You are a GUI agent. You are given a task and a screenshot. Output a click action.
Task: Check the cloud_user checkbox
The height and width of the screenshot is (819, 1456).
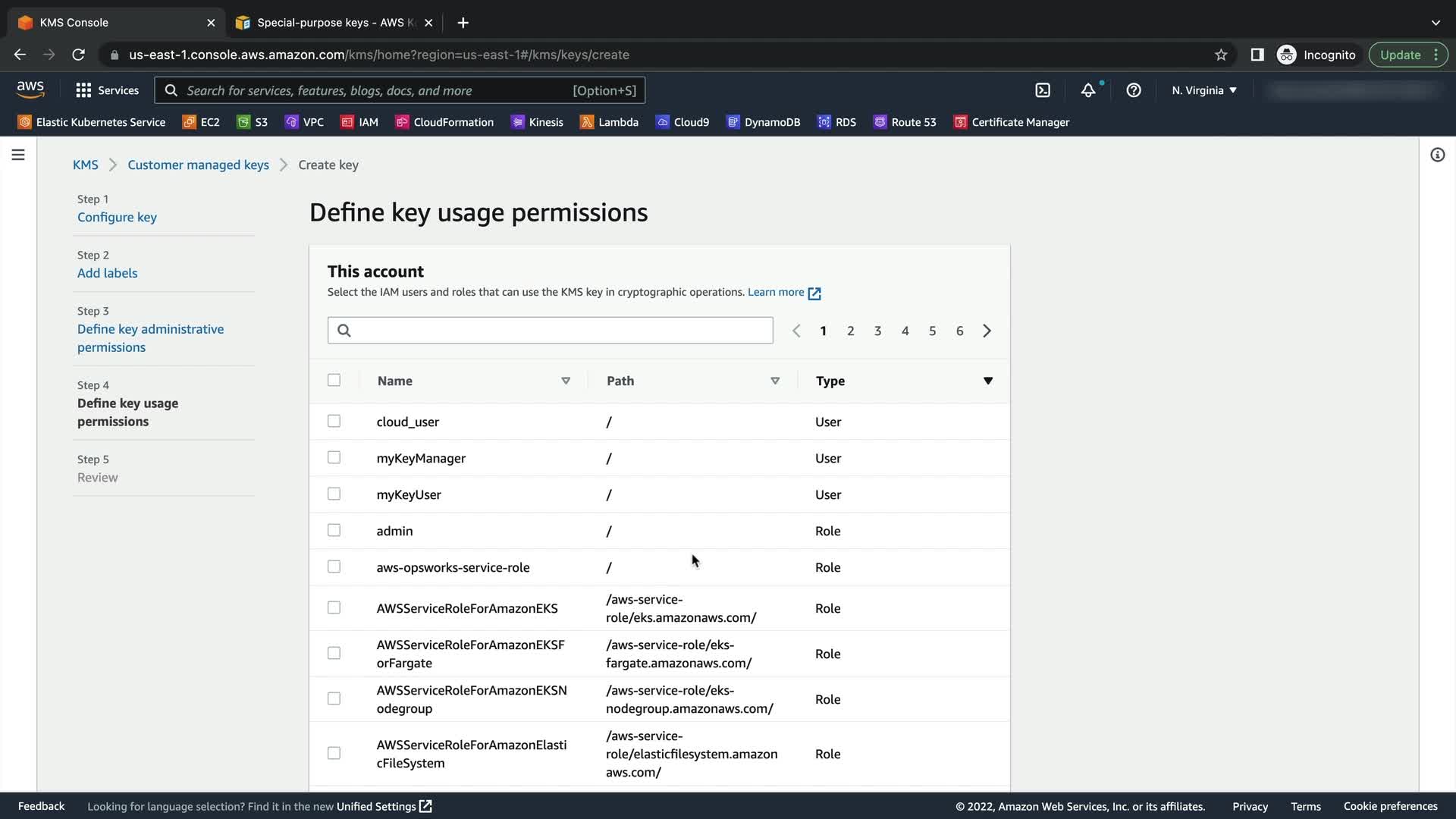[x=334, y=421]
